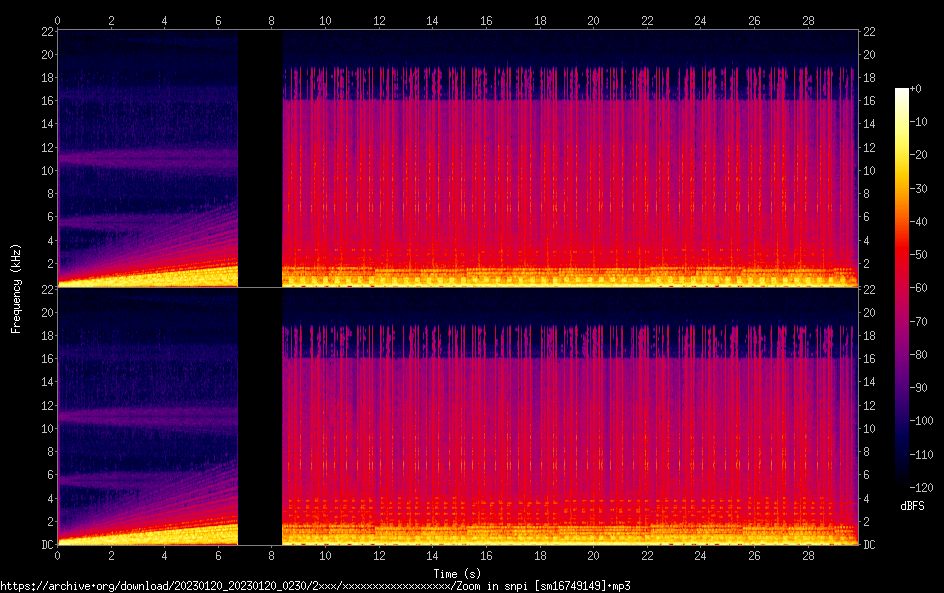Click the 28-second tick on the top time axis
Image resolution: width=944 pixels, height=593 pixels.
click(x=807, y=20)
